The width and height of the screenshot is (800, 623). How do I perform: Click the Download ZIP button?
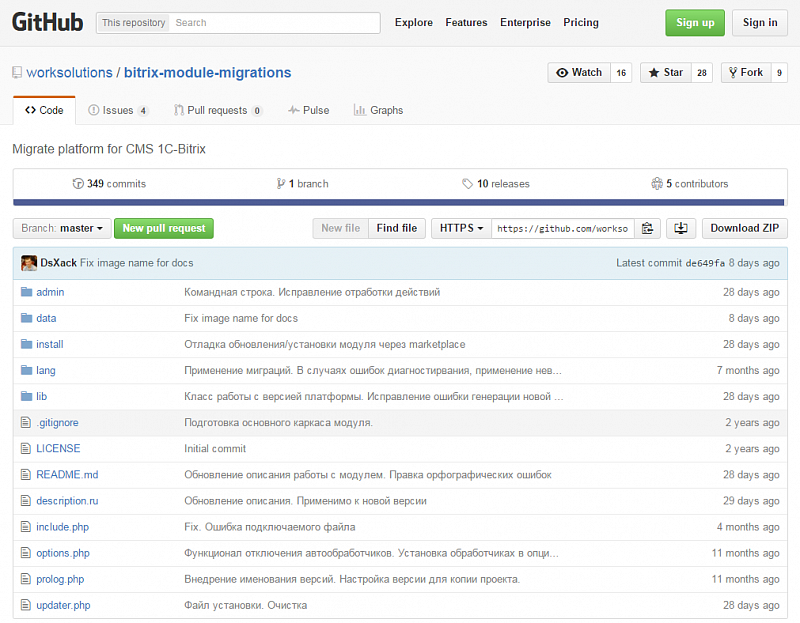pyautogui.click(x=744, y=228)
